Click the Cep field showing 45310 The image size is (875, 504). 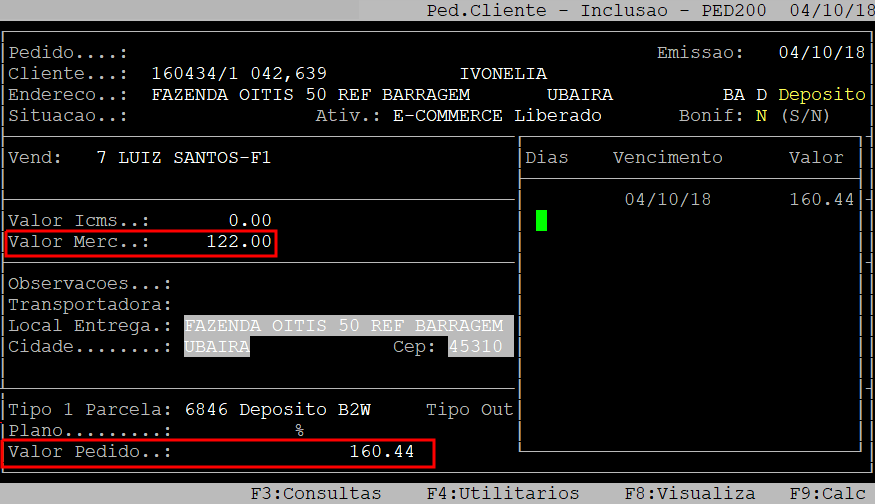click(477, 346)
